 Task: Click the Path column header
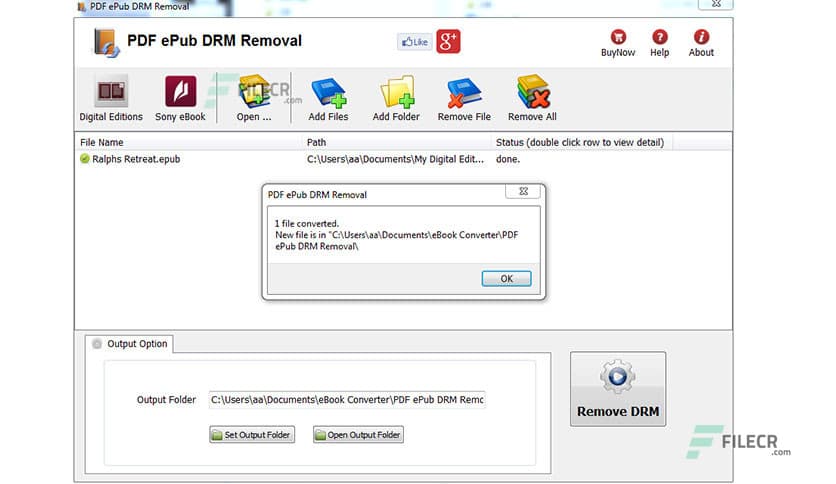pyautogui.click(x=397, y=142)
